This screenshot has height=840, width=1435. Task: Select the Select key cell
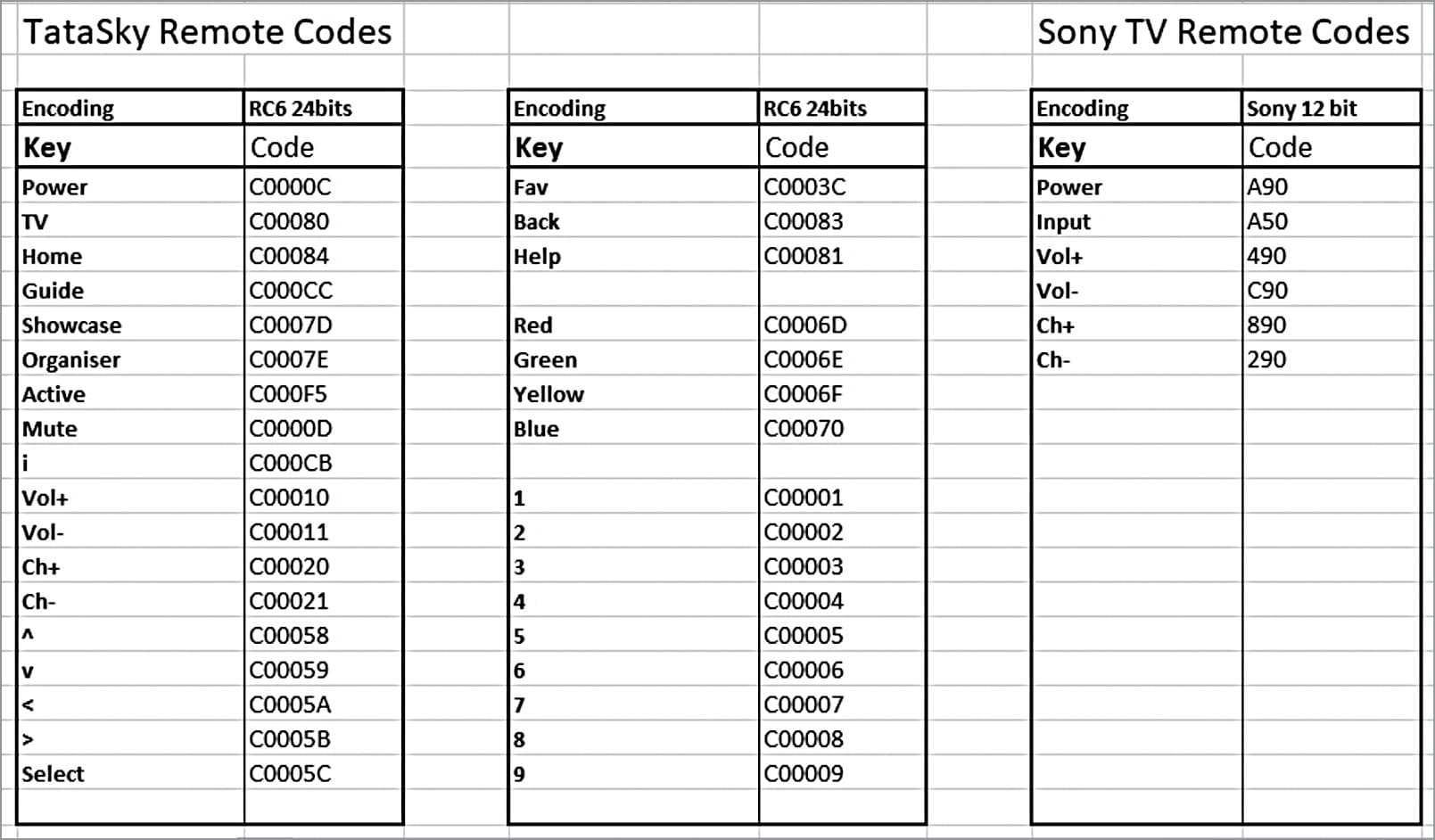coord(53,774)
